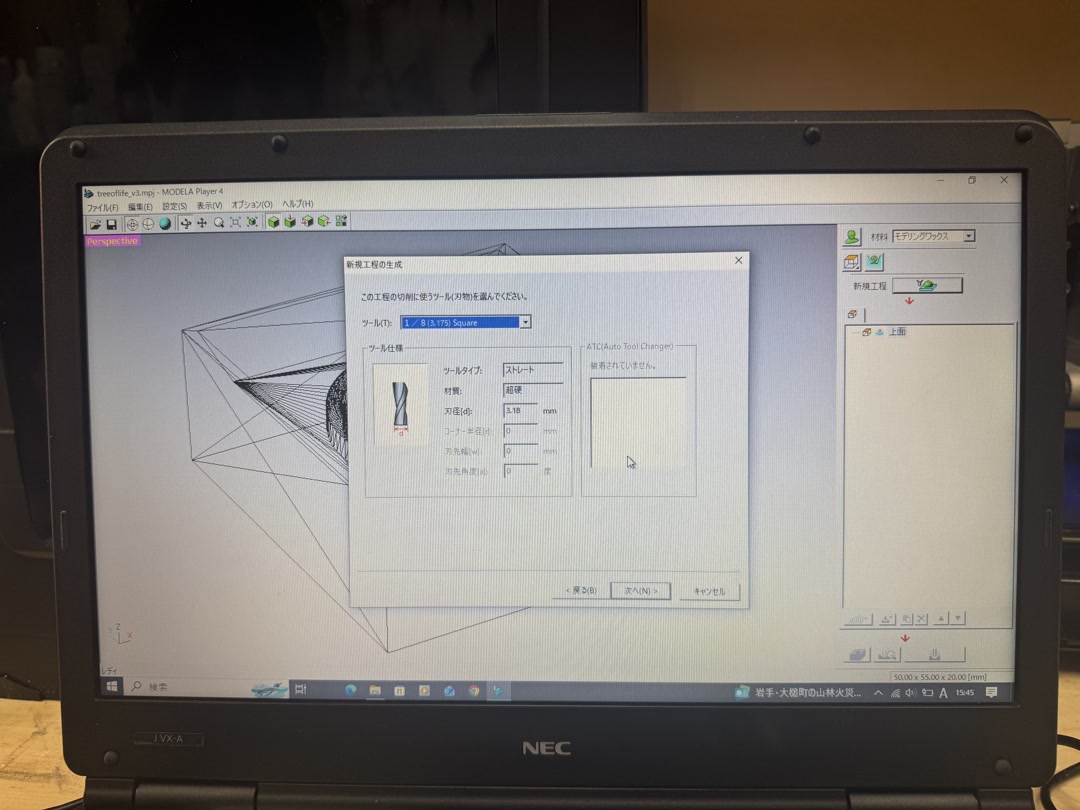The width and height of the screenshot is (1080, 810).
Task: Open the 編集(E) menu
Action: click(x=140, y=207)
